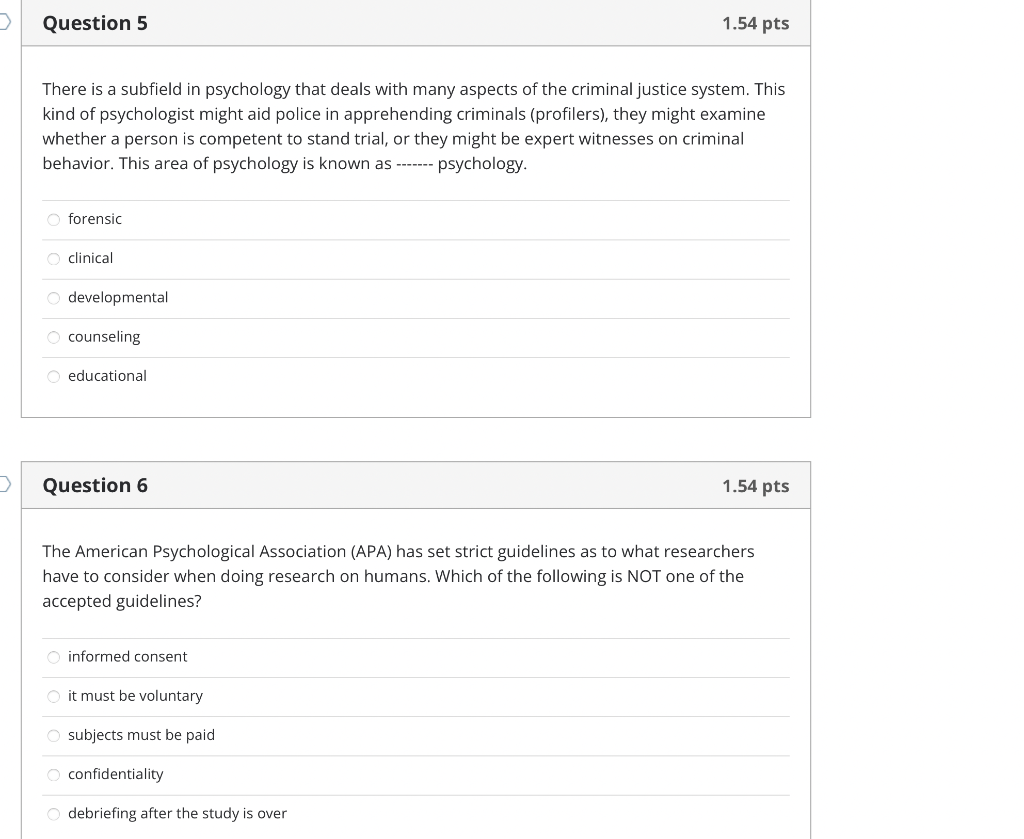Click the 1.54 pts label on Question 5
The image size is (1024, 839).
757,22
